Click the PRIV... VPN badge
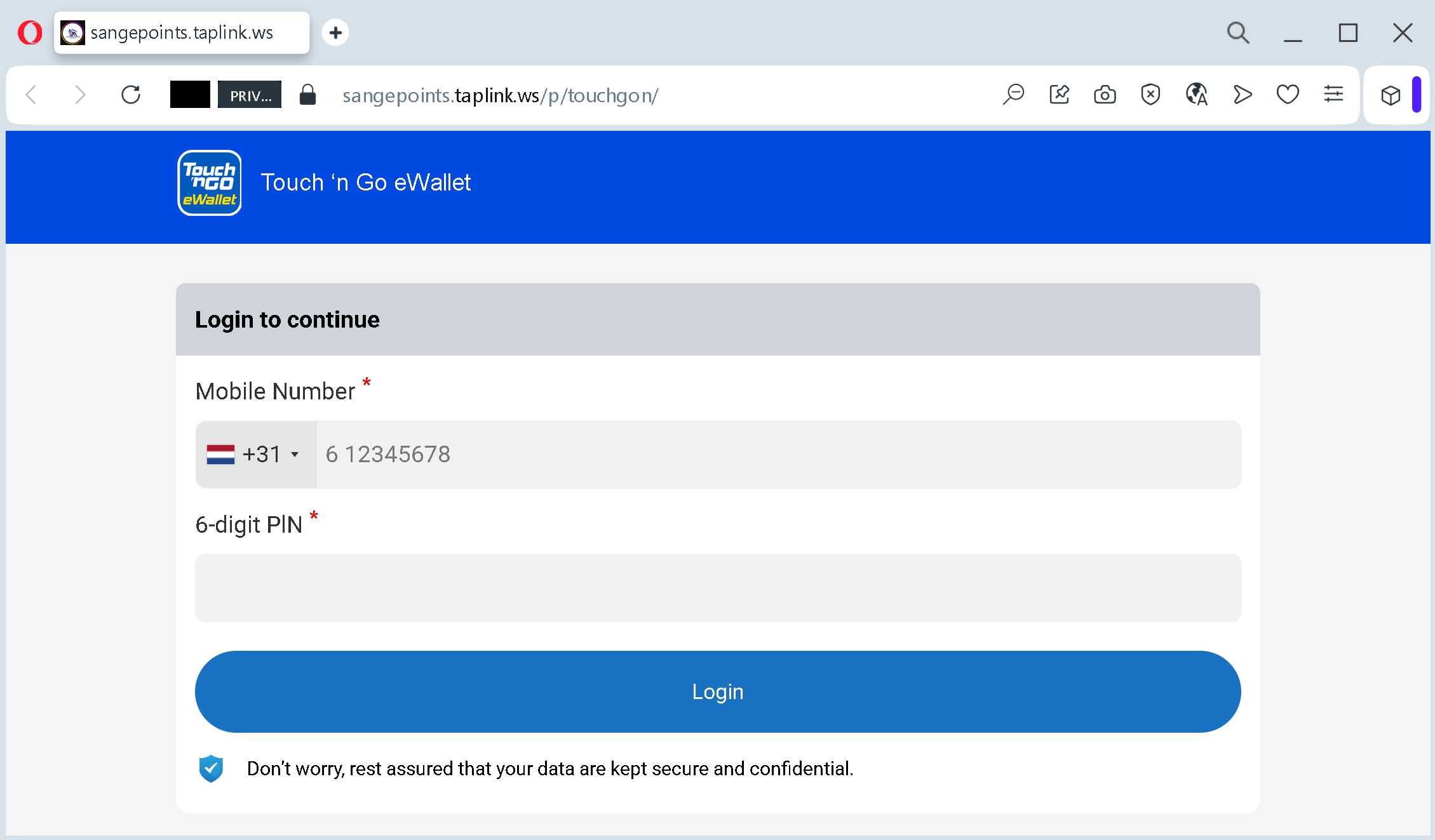The image size is (1435, 840). (250, 95)
